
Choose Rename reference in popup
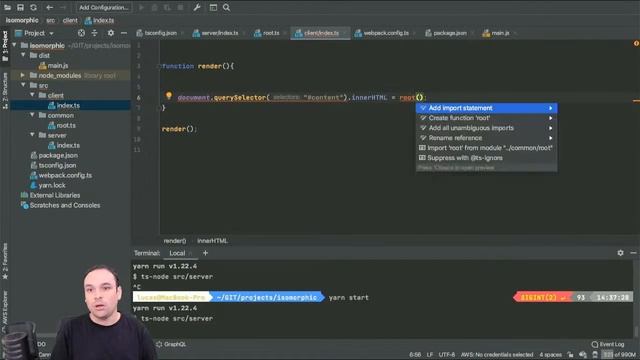[x=487, y=138]
